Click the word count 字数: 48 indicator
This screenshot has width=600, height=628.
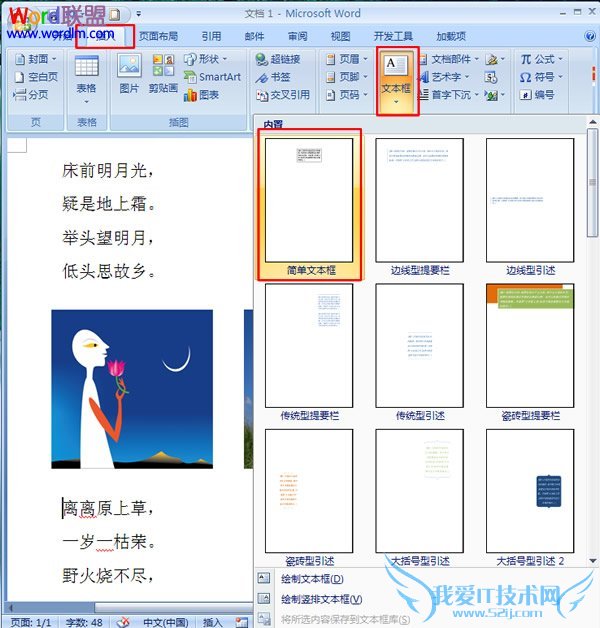(x=84, y=622)
